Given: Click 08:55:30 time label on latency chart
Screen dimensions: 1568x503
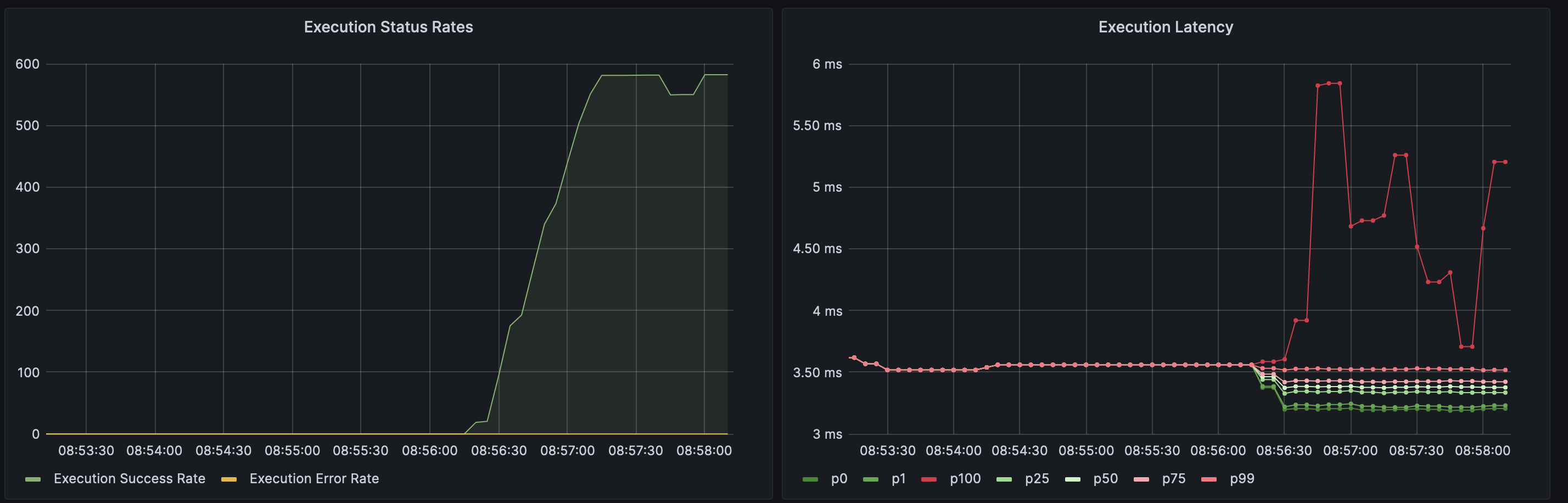Looking at the screenshot, I should click(x=1152, y=451).
